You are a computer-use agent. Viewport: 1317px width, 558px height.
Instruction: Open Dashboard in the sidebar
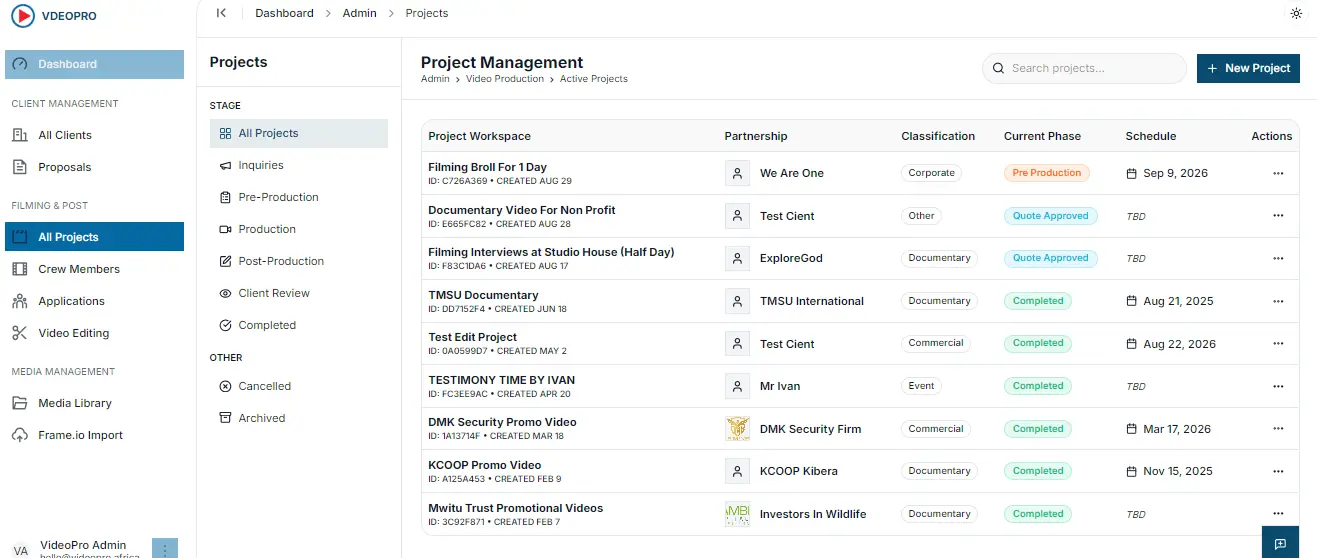(x=94, y=64)
